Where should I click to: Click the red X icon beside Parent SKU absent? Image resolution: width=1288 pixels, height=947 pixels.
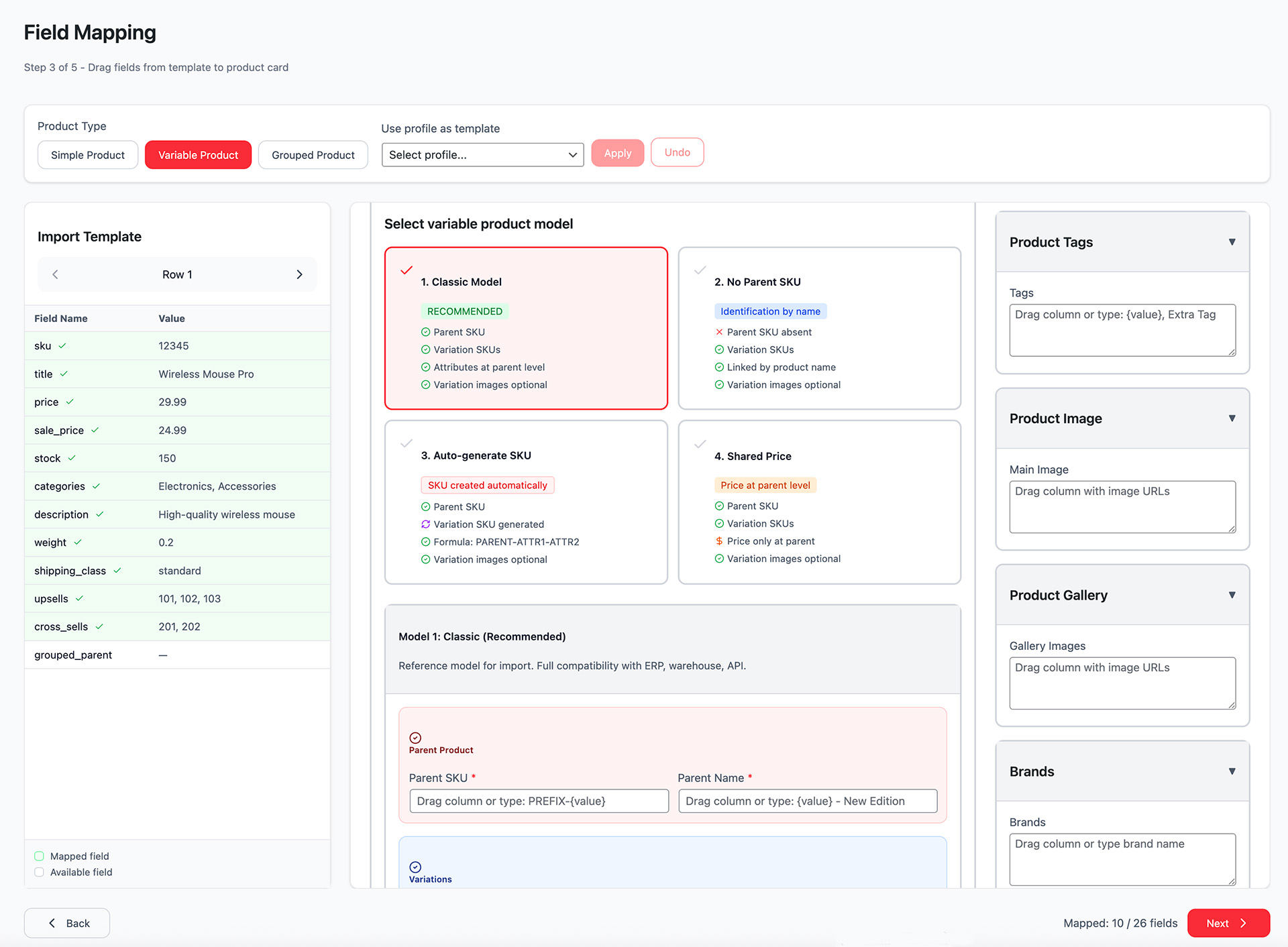coord(718,332)
